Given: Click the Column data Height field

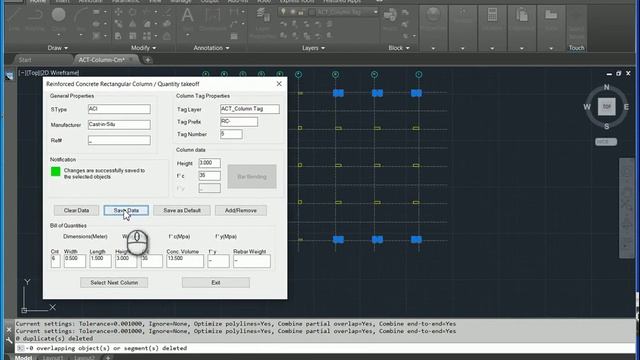Looking at the screenshot, I should point(209,163).
